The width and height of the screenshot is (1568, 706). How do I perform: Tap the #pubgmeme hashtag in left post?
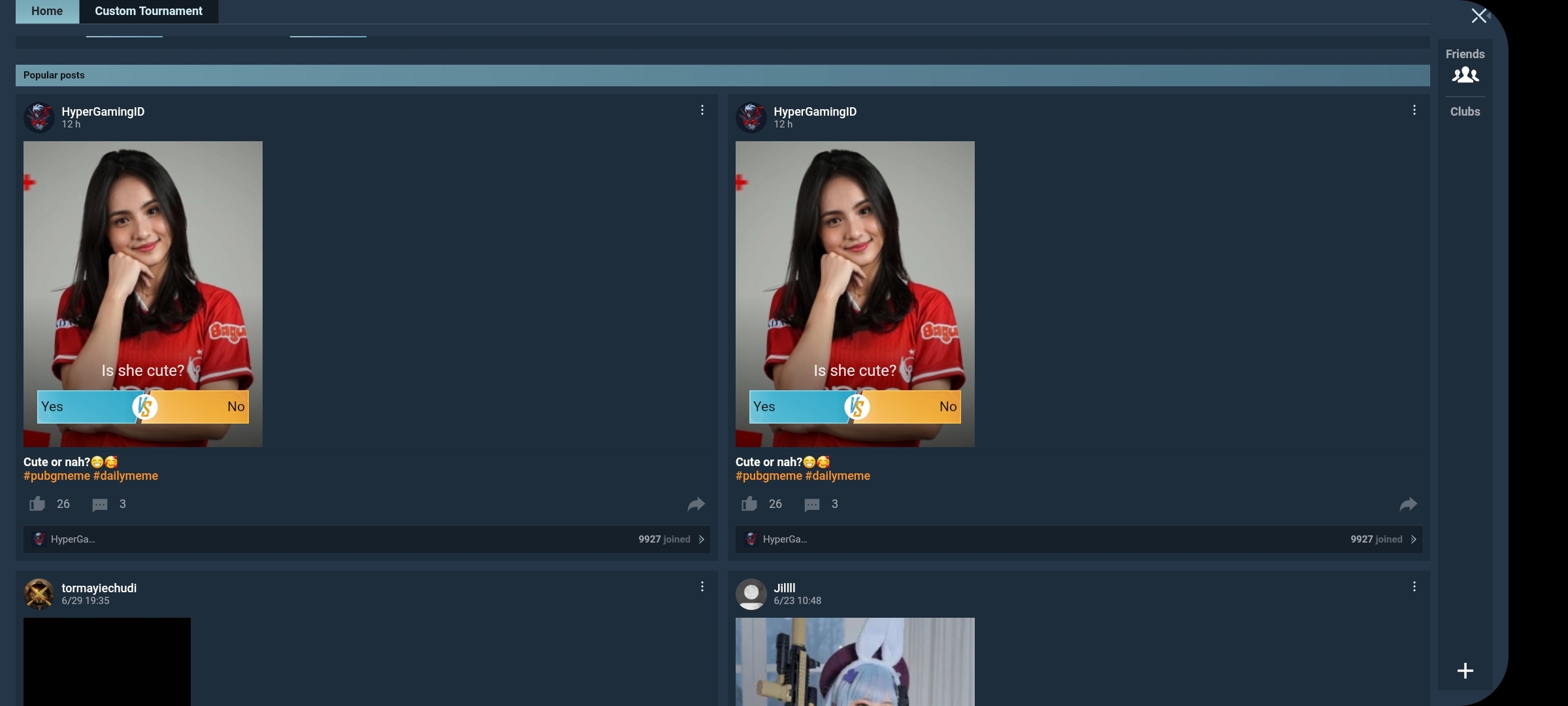click(57, 476)
